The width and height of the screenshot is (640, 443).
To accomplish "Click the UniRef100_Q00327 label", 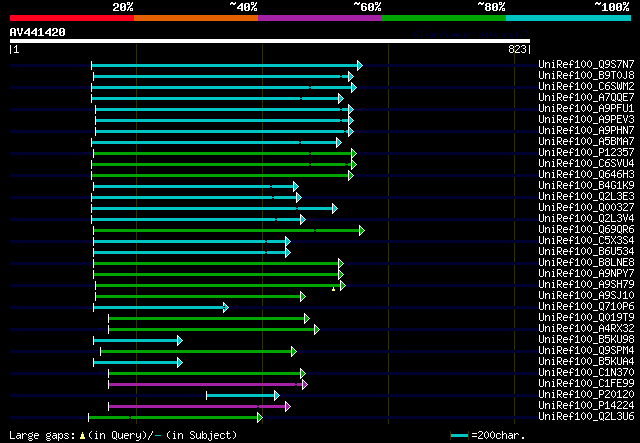I will pos(586,208).
